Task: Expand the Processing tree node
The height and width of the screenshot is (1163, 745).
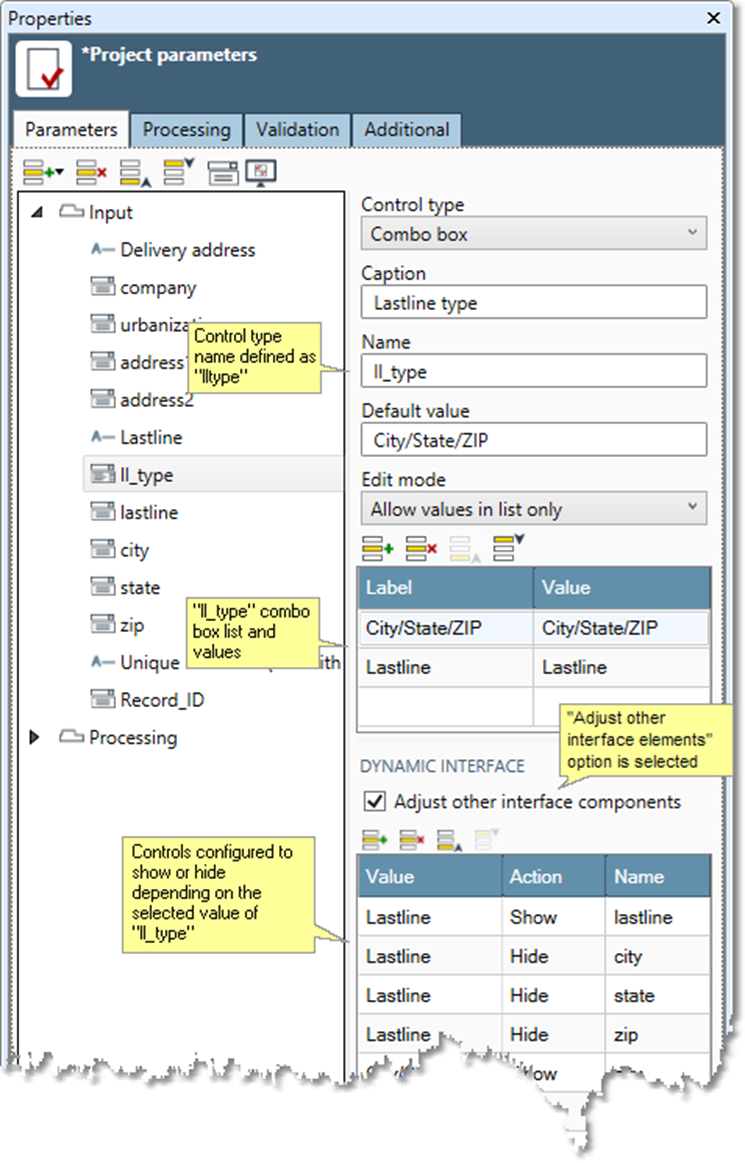Action: click(36, 738)
